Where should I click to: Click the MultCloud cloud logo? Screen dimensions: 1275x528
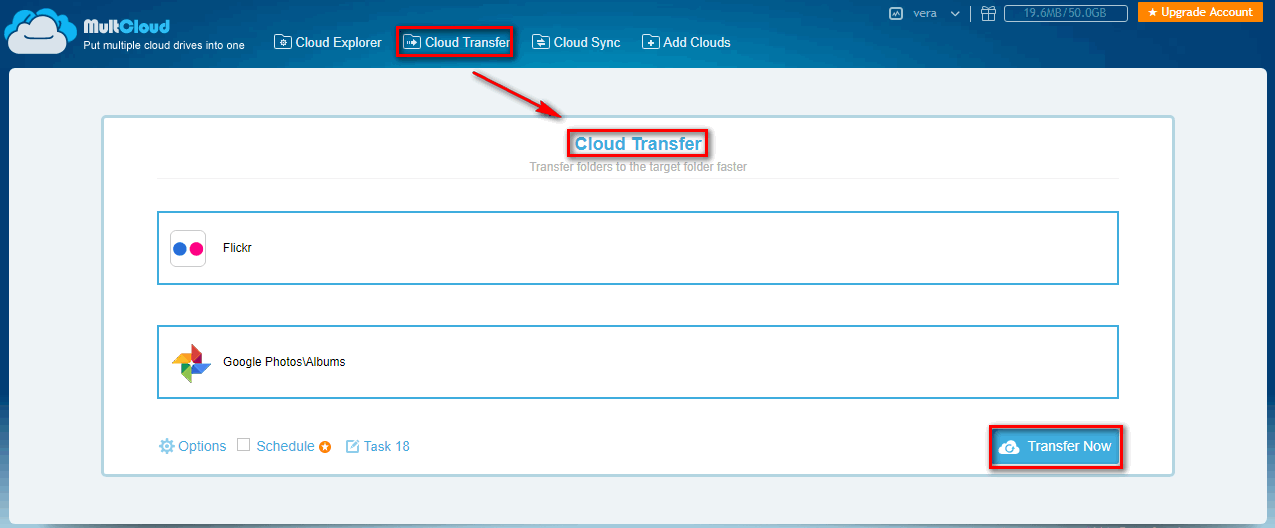coord(40,30)
